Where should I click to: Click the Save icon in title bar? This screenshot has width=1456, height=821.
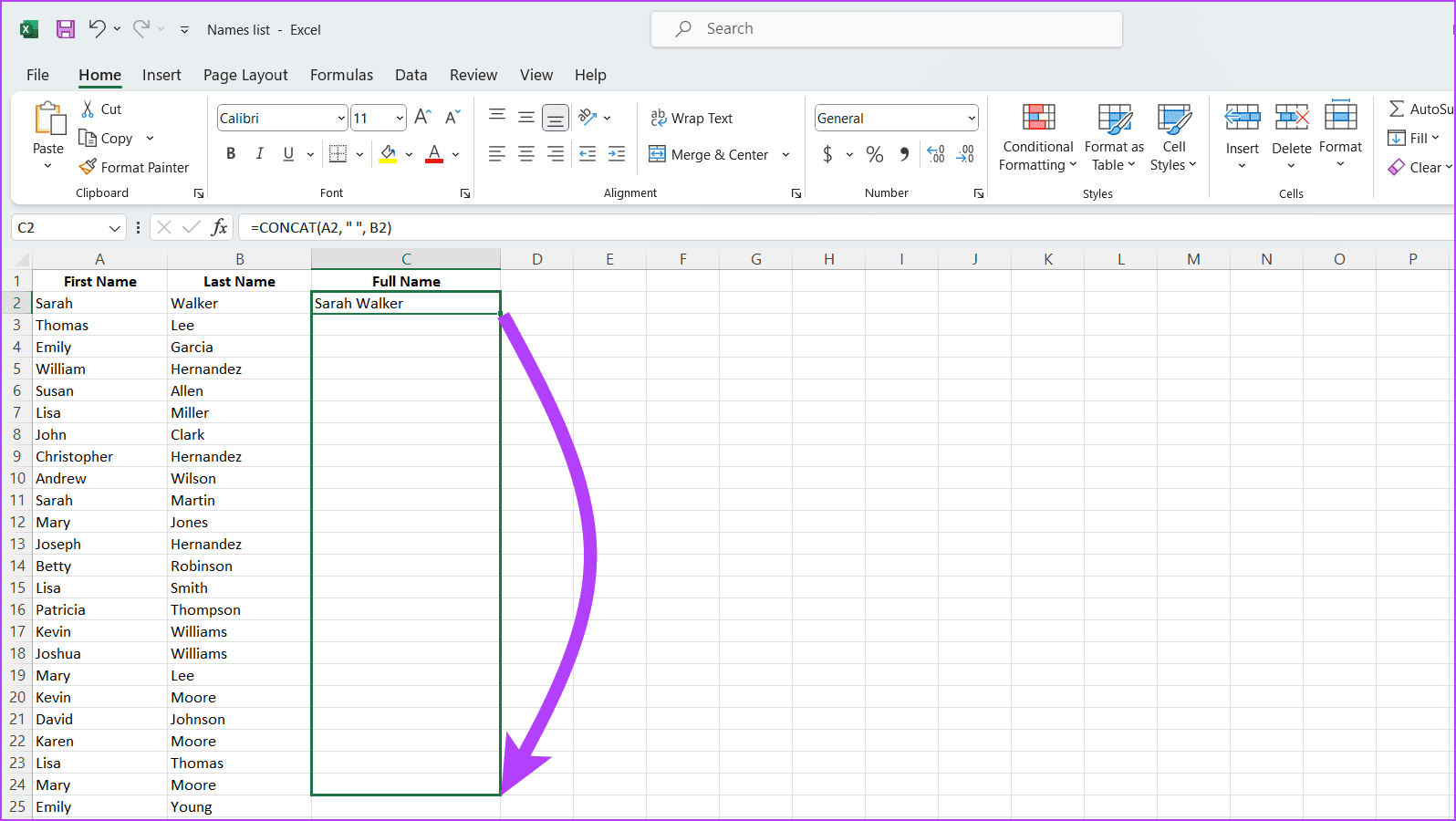[66, 29]
